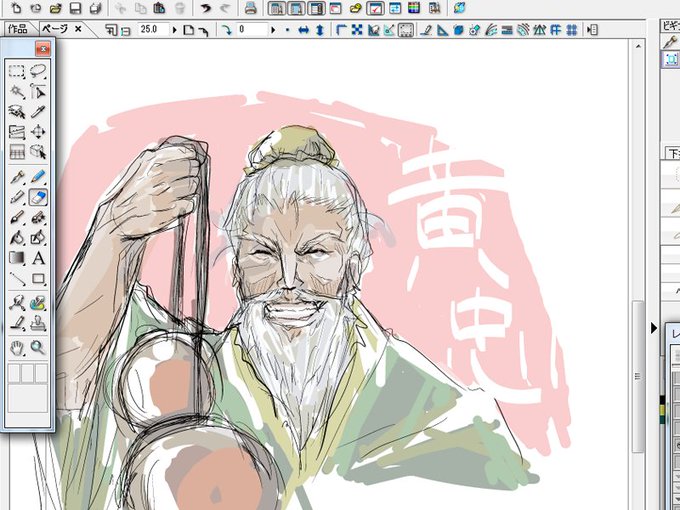Screen dimensions: 680x510
Task: Click the middle small color box in tool palette
Action: coord(28,373)
